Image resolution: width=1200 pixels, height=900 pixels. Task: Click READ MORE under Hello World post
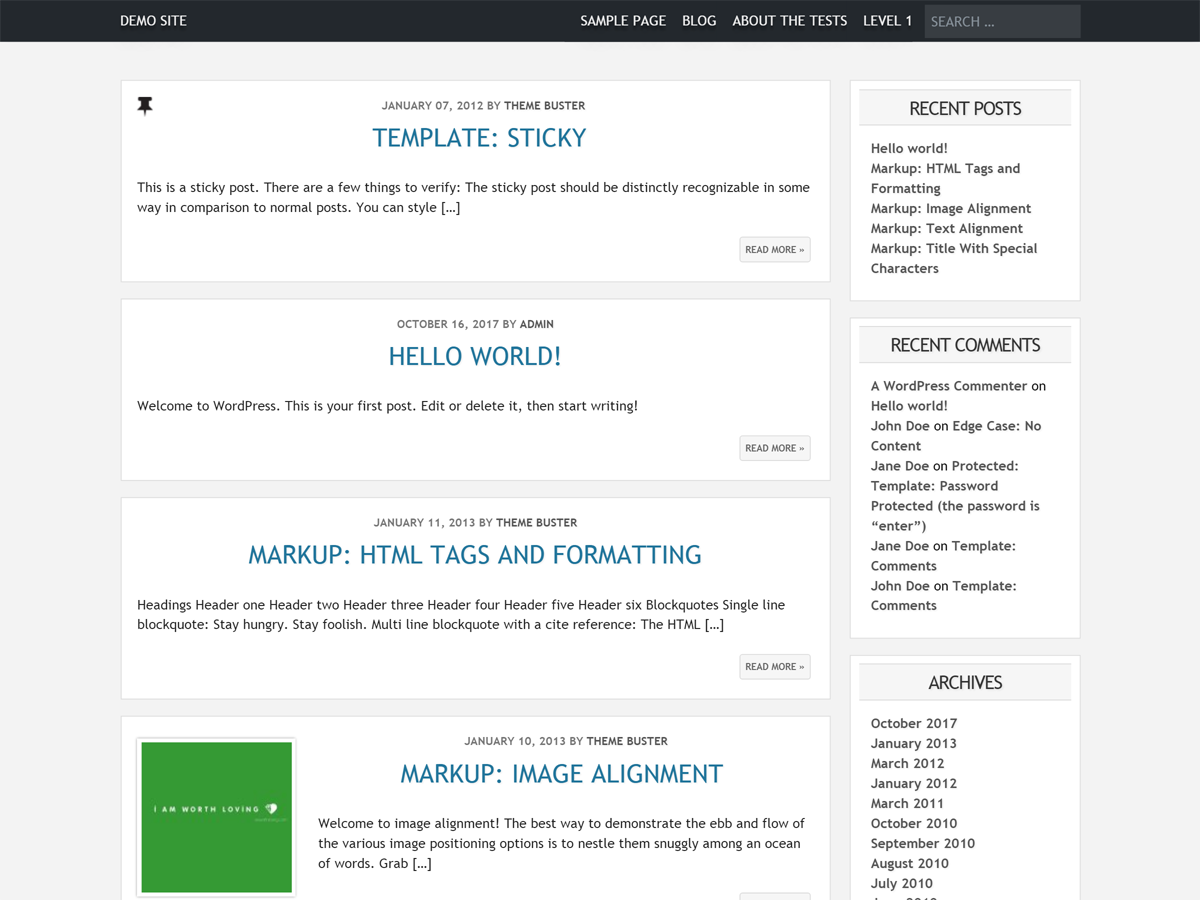pos(774,447)
